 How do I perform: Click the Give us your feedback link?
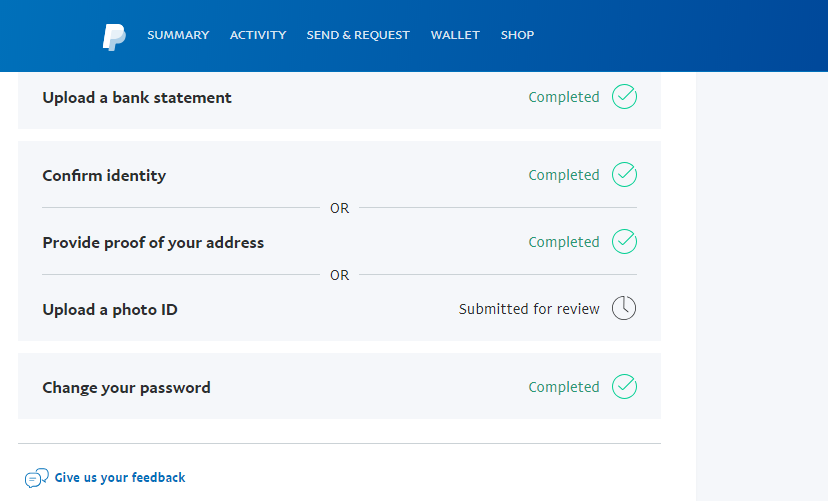[x=120, y=478]
